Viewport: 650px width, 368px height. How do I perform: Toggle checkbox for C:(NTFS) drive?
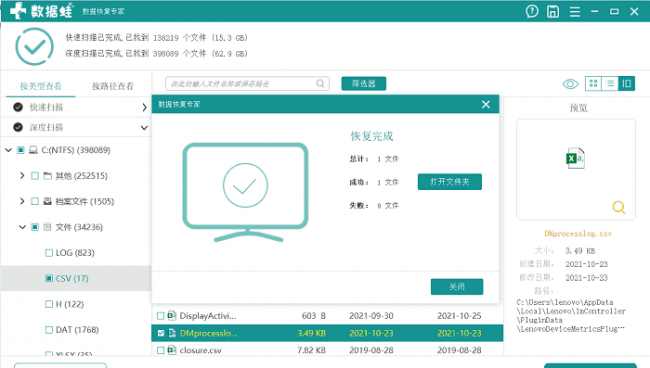click(21, 150)
